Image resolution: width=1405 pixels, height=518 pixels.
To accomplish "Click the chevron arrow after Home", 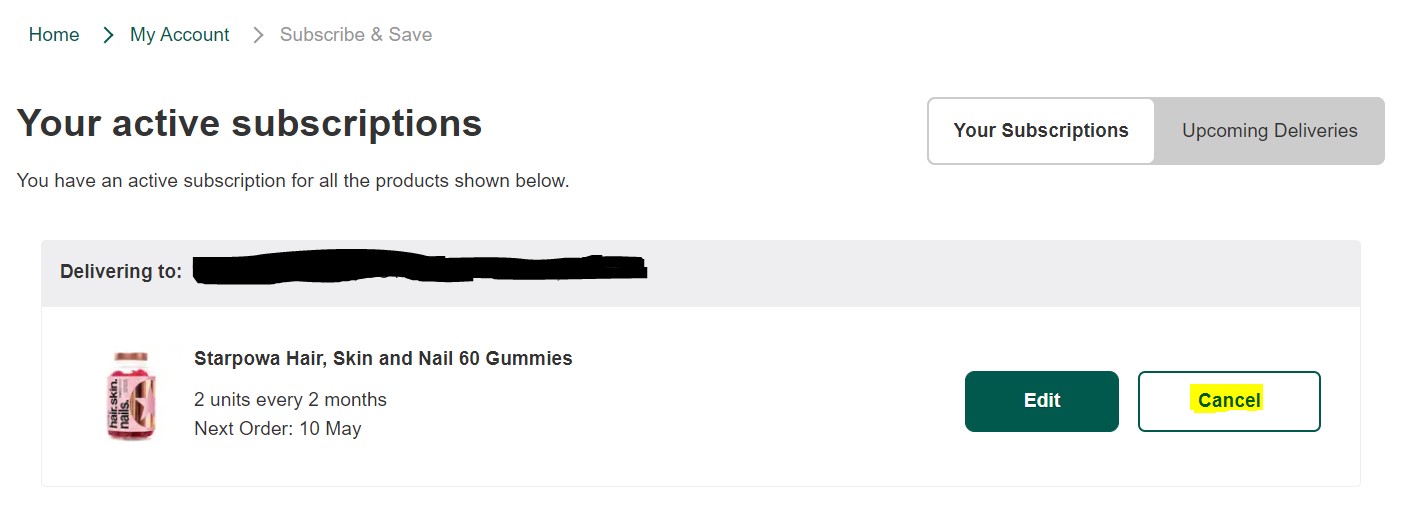I will coord(108,35).
